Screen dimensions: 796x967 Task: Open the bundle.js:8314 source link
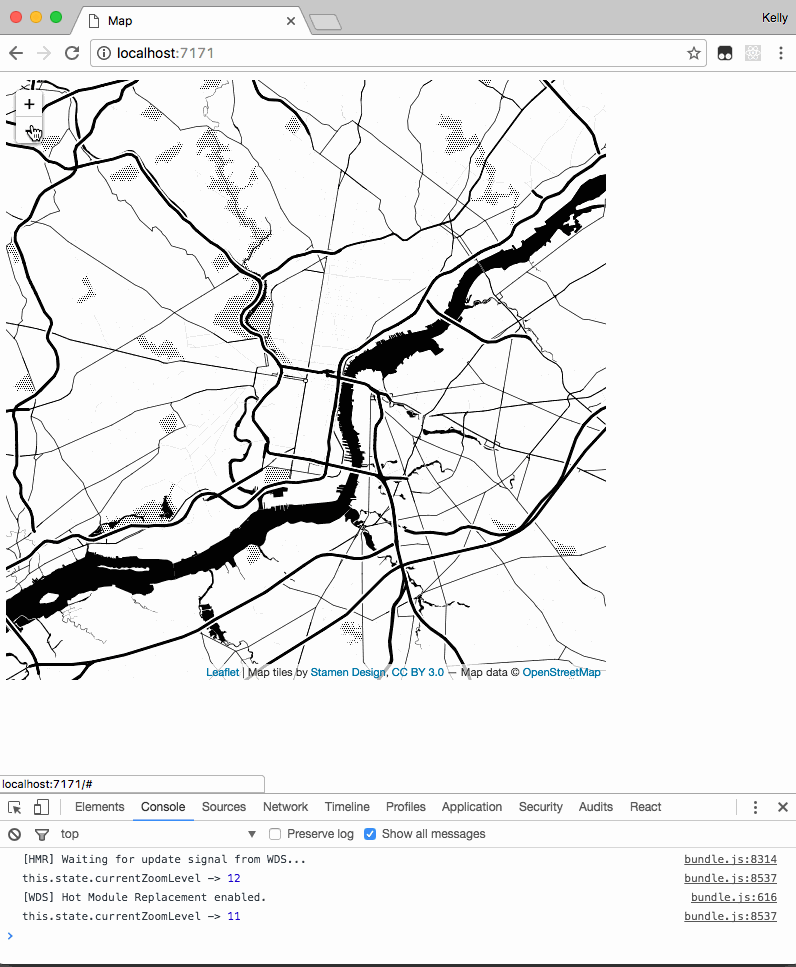[x=730, y=859]
